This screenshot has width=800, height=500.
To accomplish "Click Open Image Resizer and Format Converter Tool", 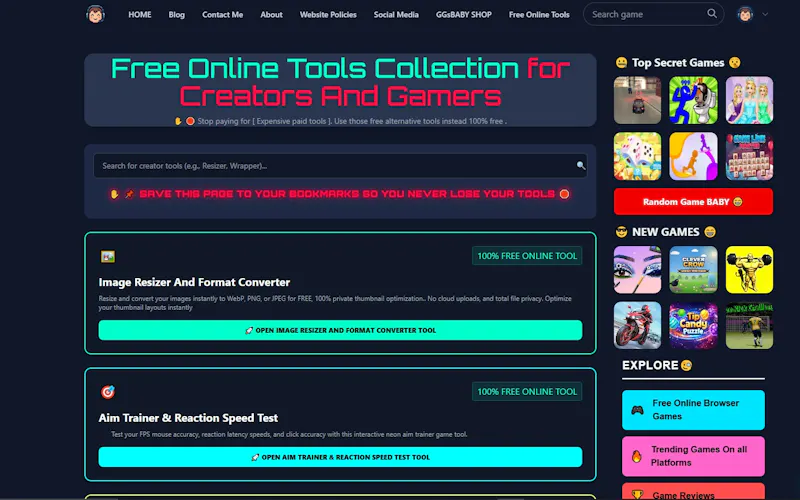I will point(340,330).
